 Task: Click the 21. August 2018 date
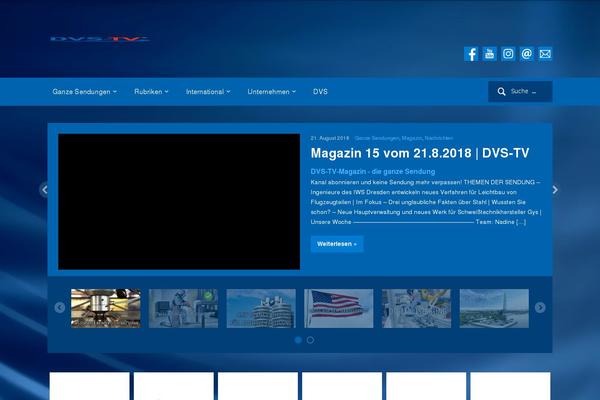(x=330, y=138)
